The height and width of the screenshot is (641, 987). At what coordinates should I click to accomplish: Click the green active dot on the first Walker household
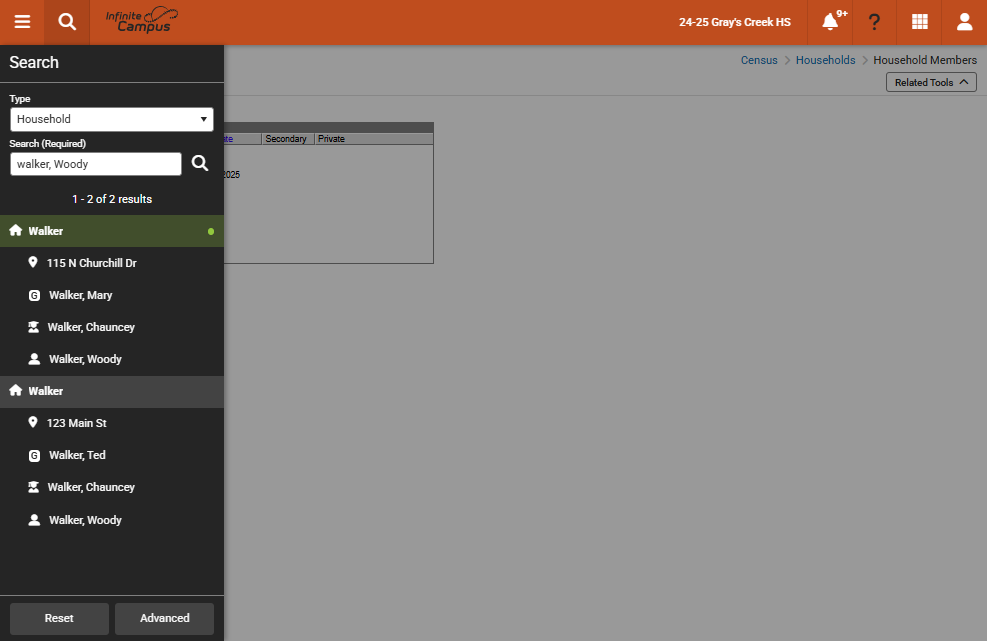click(x=211, y=232)
